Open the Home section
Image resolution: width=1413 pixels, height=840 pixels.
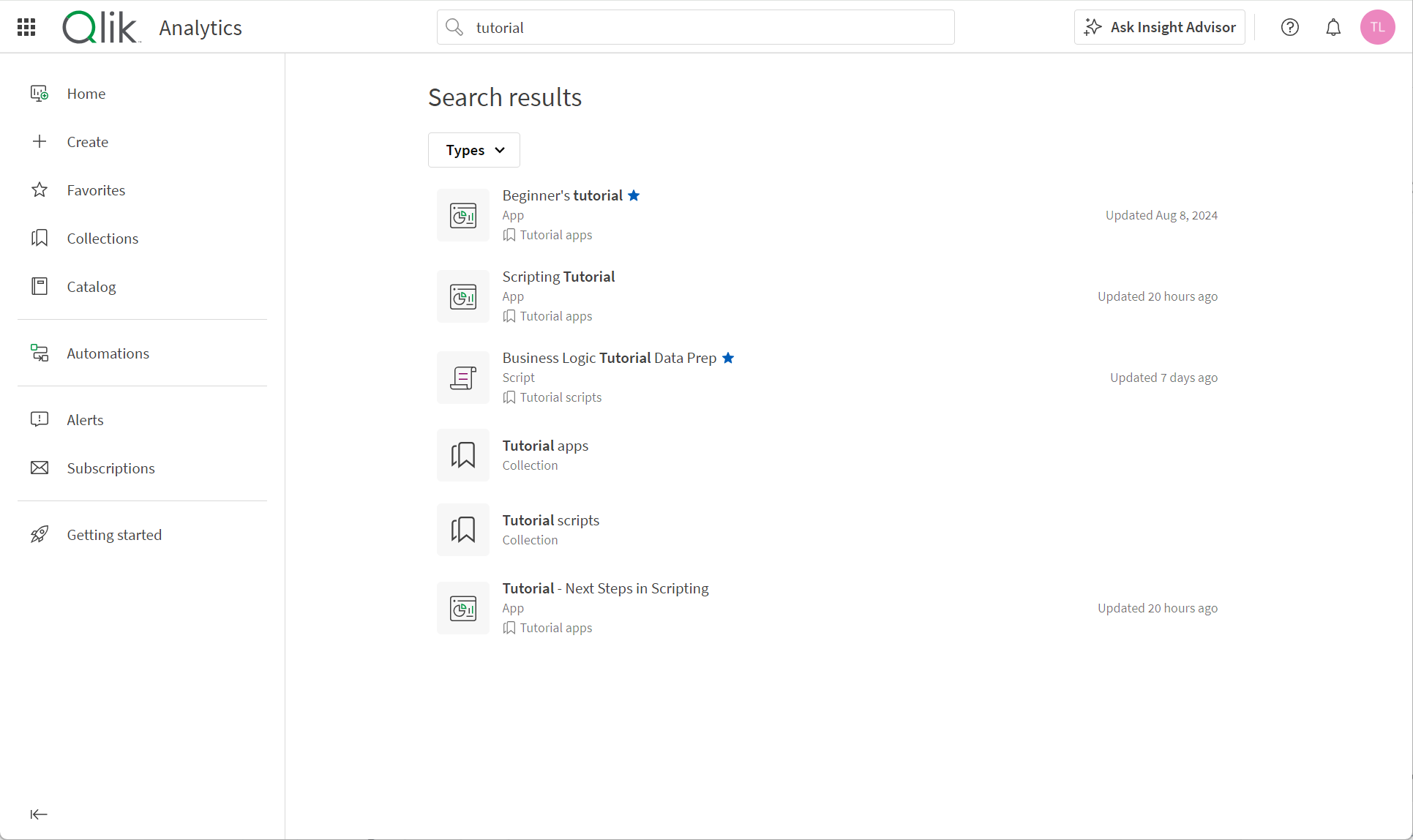pos(86,93)
